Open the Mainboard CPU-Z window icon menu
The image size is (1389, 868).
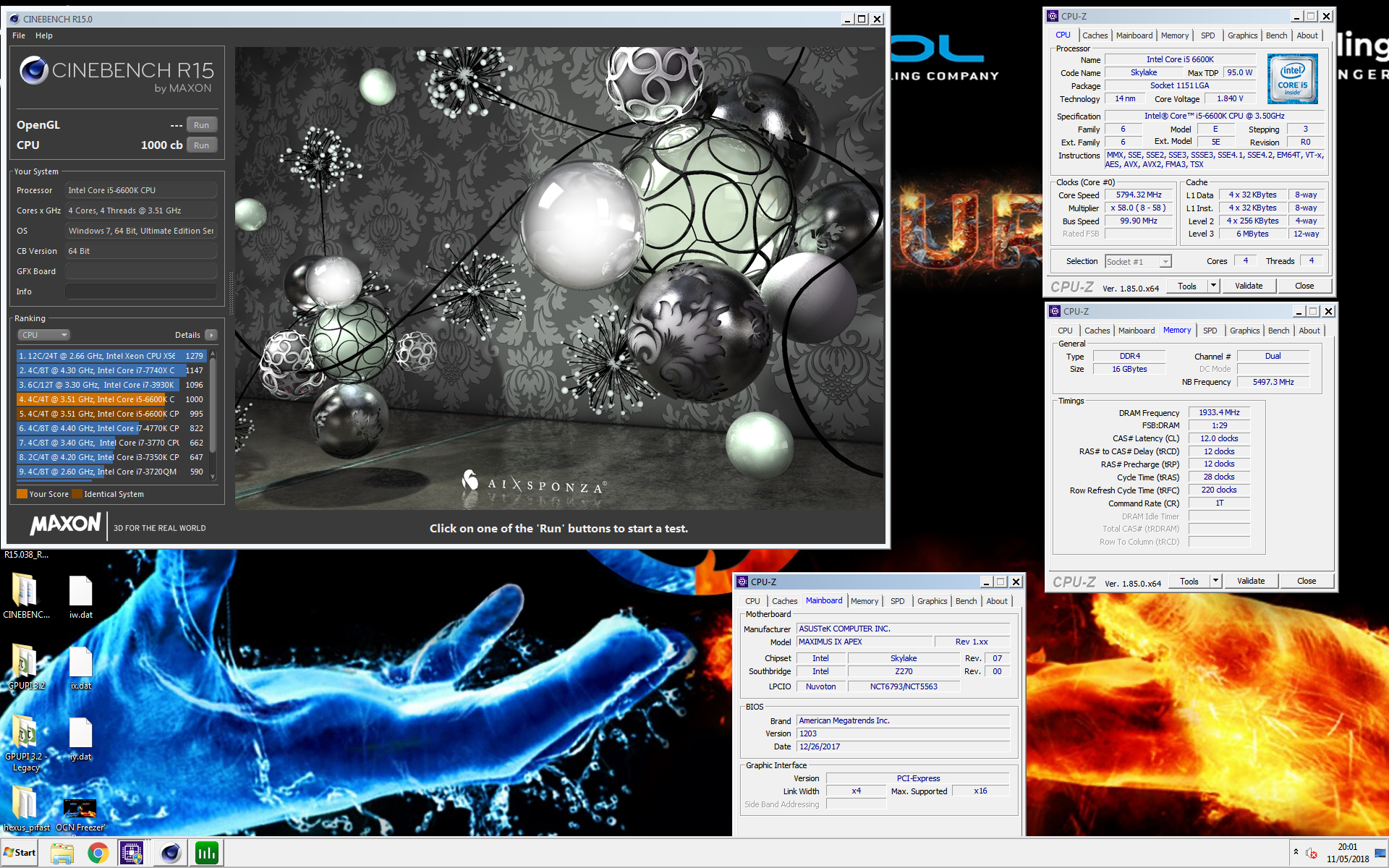tap(742, 582)
